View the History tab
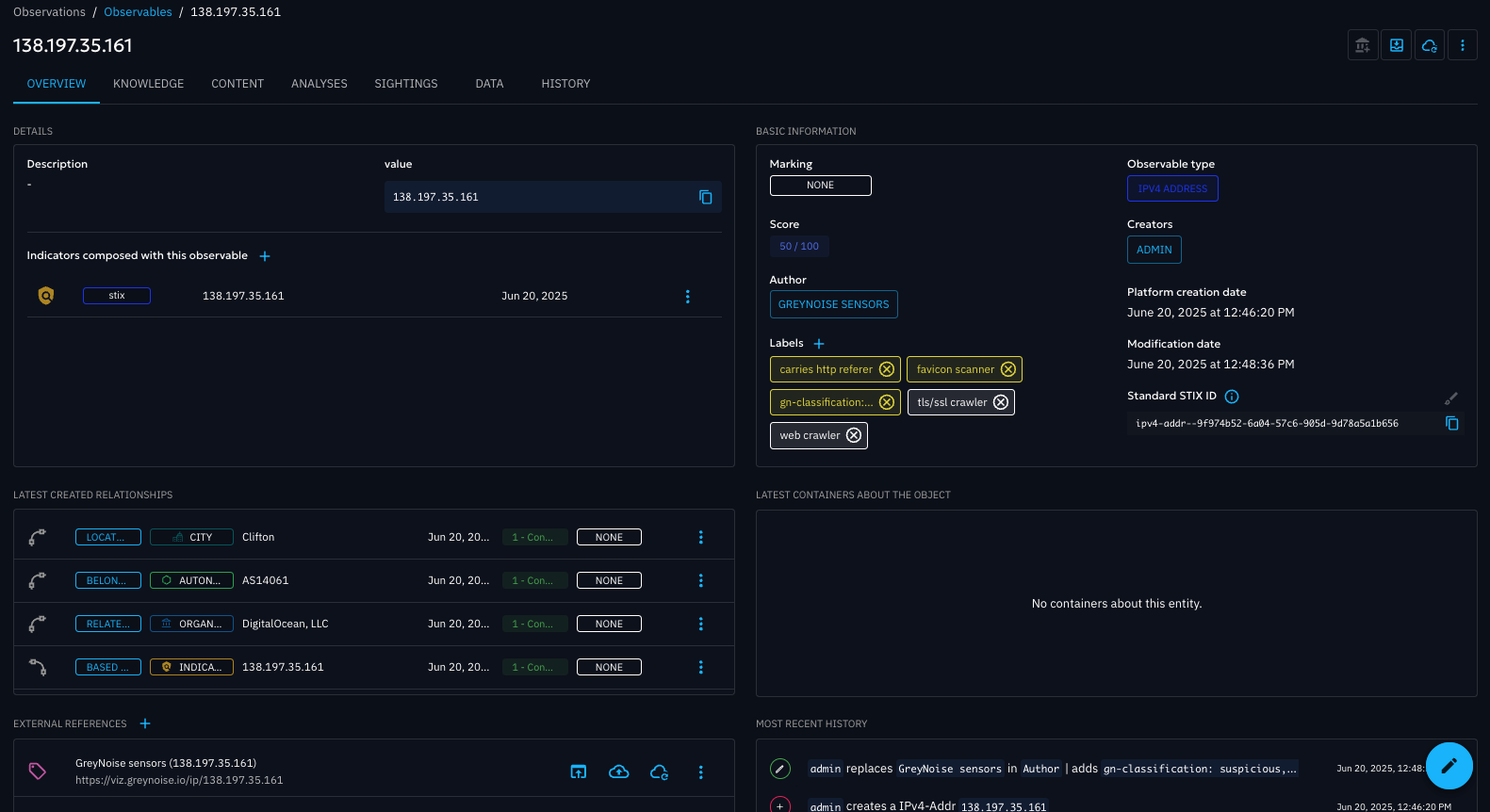The image size is (1490, 812). tap(565, 84)
